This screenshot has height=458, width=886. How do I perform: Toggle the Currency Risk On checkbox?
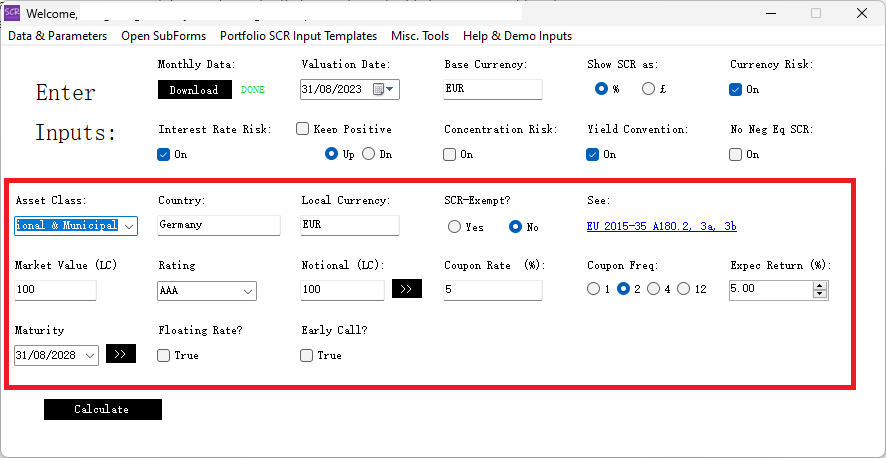click(737, 89)
